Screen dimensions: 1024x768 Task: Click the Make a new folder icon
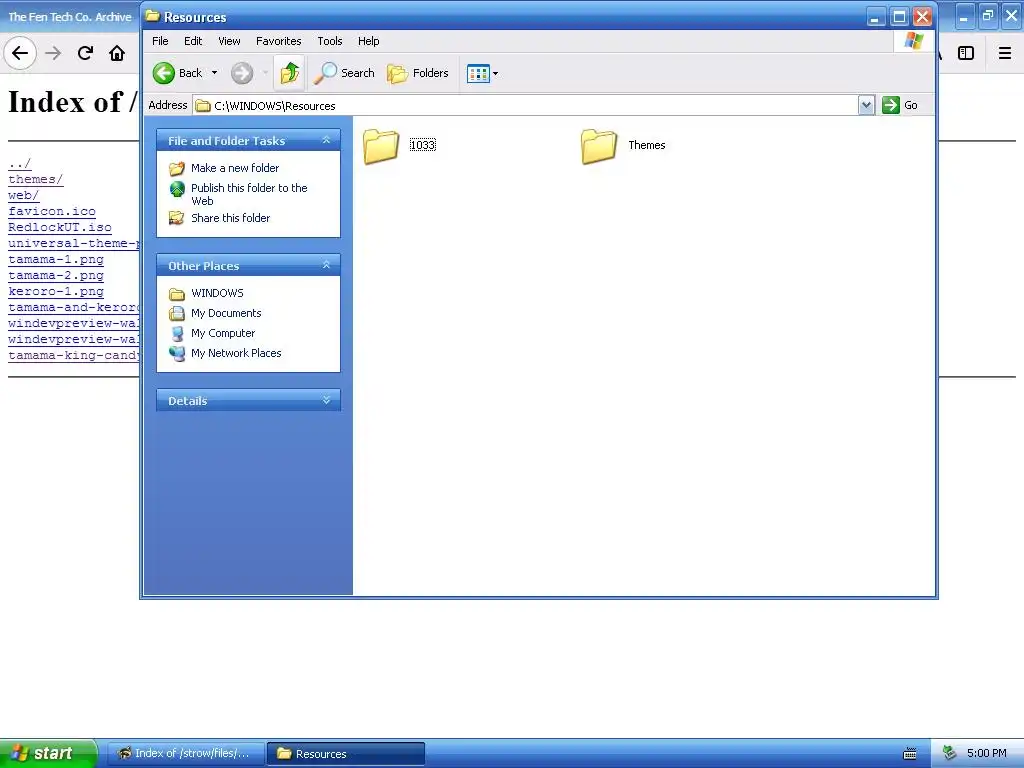coord(177,168)
